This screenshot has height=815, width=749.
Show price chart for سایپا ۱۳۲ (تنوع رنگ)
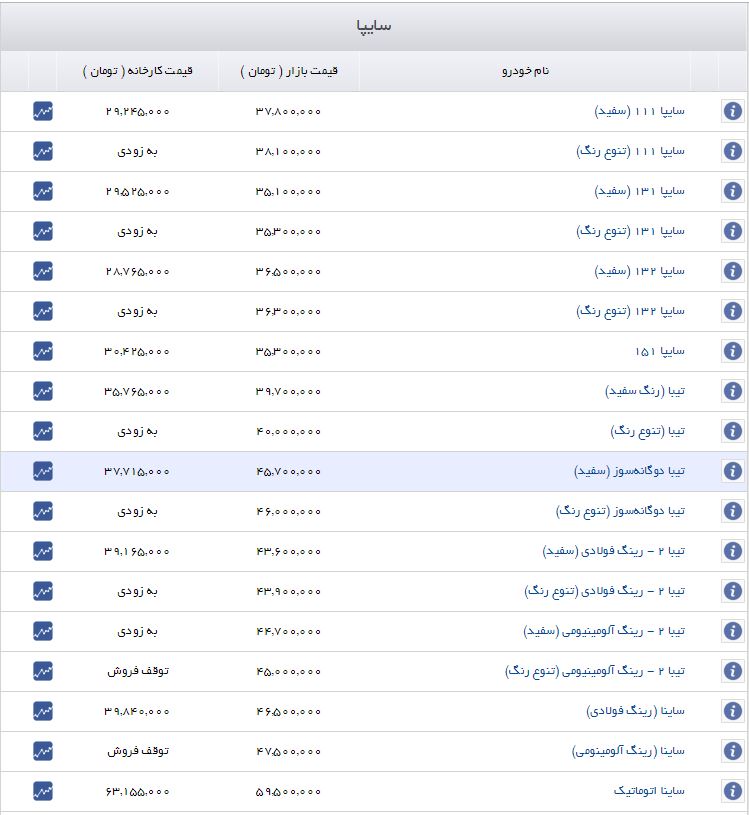click(43, 311)
